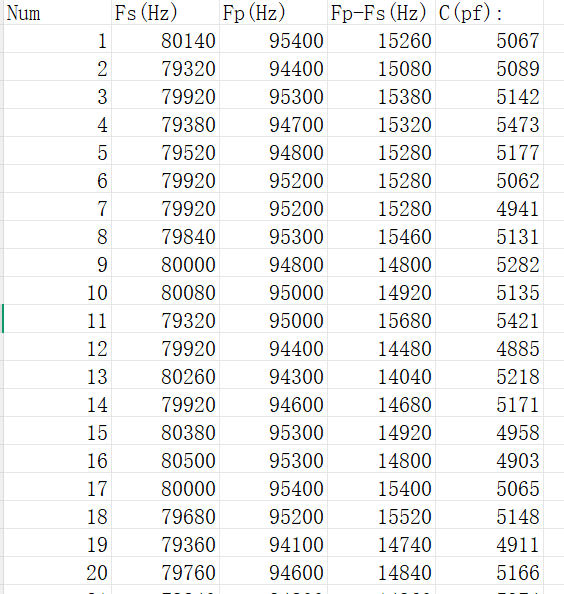The width and height of the screenshot is (564, 594).
Task: Click the capacitance value 4885
Action: (x=489, y=347)
